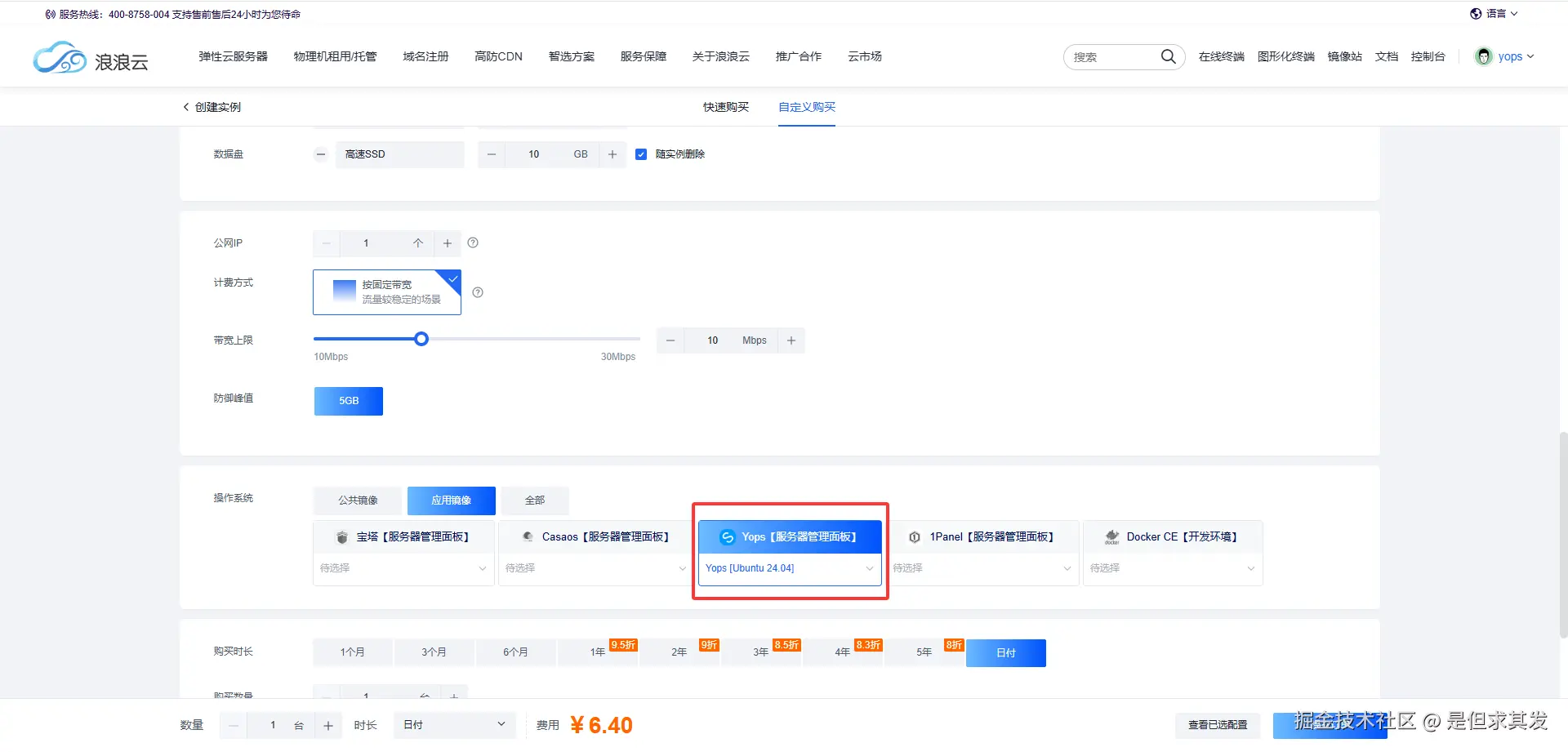Click the Yops server panel icon

[x=727, y=536]
